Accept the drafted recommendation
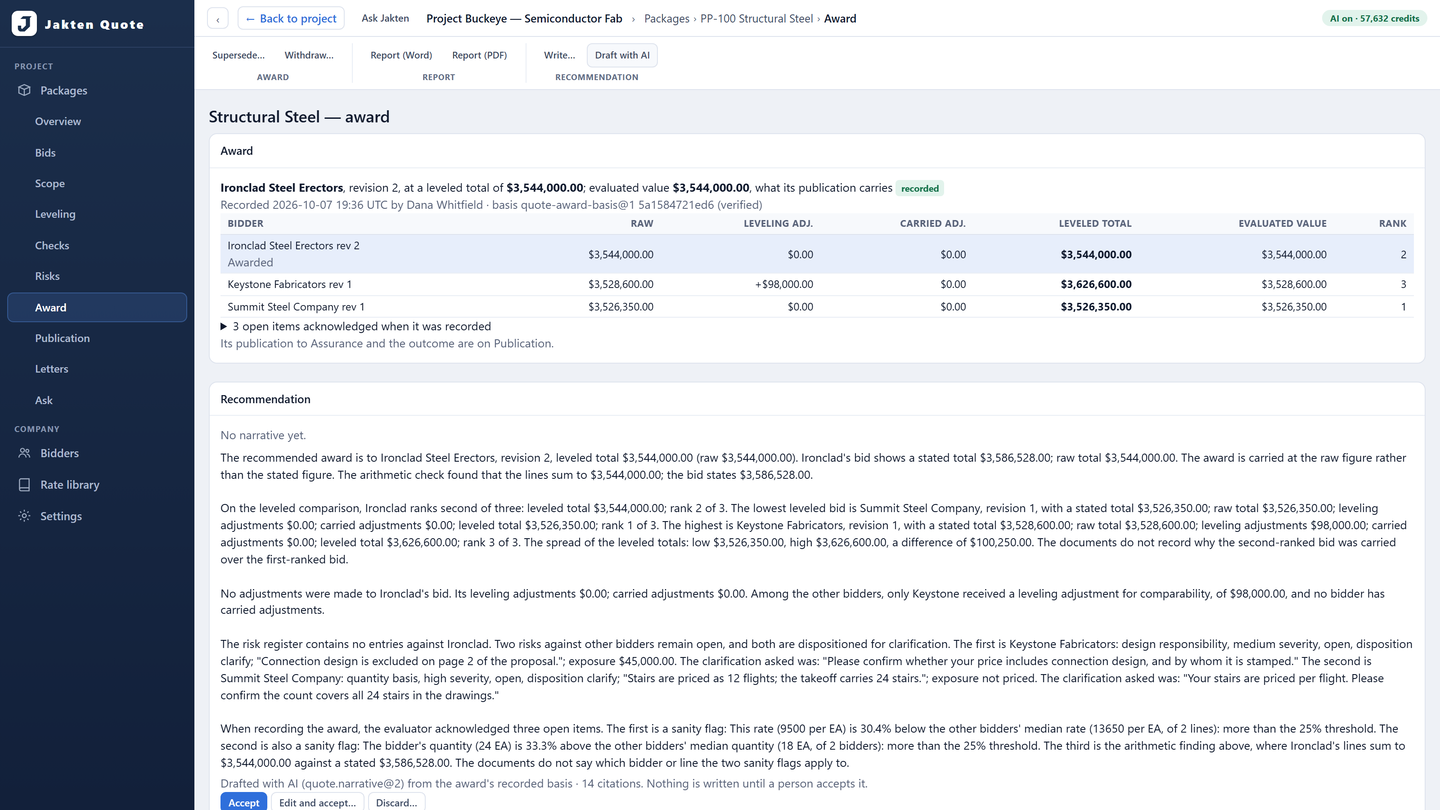This screenshot has height=810, width=1440. (x=244, y=802)
